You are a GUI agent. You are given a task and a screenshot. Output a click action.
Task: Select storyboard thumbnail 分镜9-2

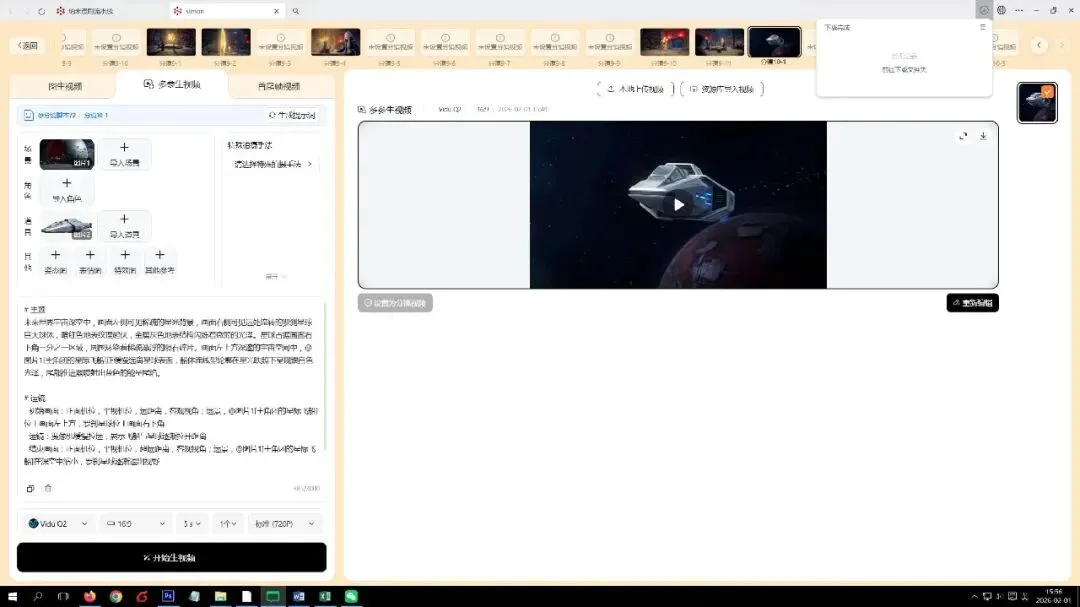click(x=226, y=42)
